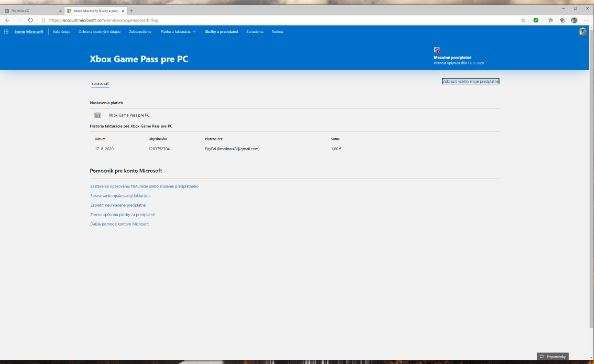
Task: Reload the page with the refresh icon
Action: click(x=30, y=20)
